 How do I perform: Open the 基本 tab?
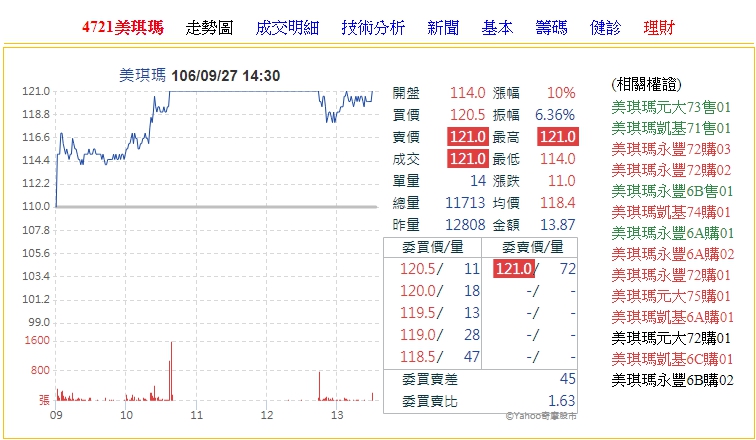pos(497,27)
